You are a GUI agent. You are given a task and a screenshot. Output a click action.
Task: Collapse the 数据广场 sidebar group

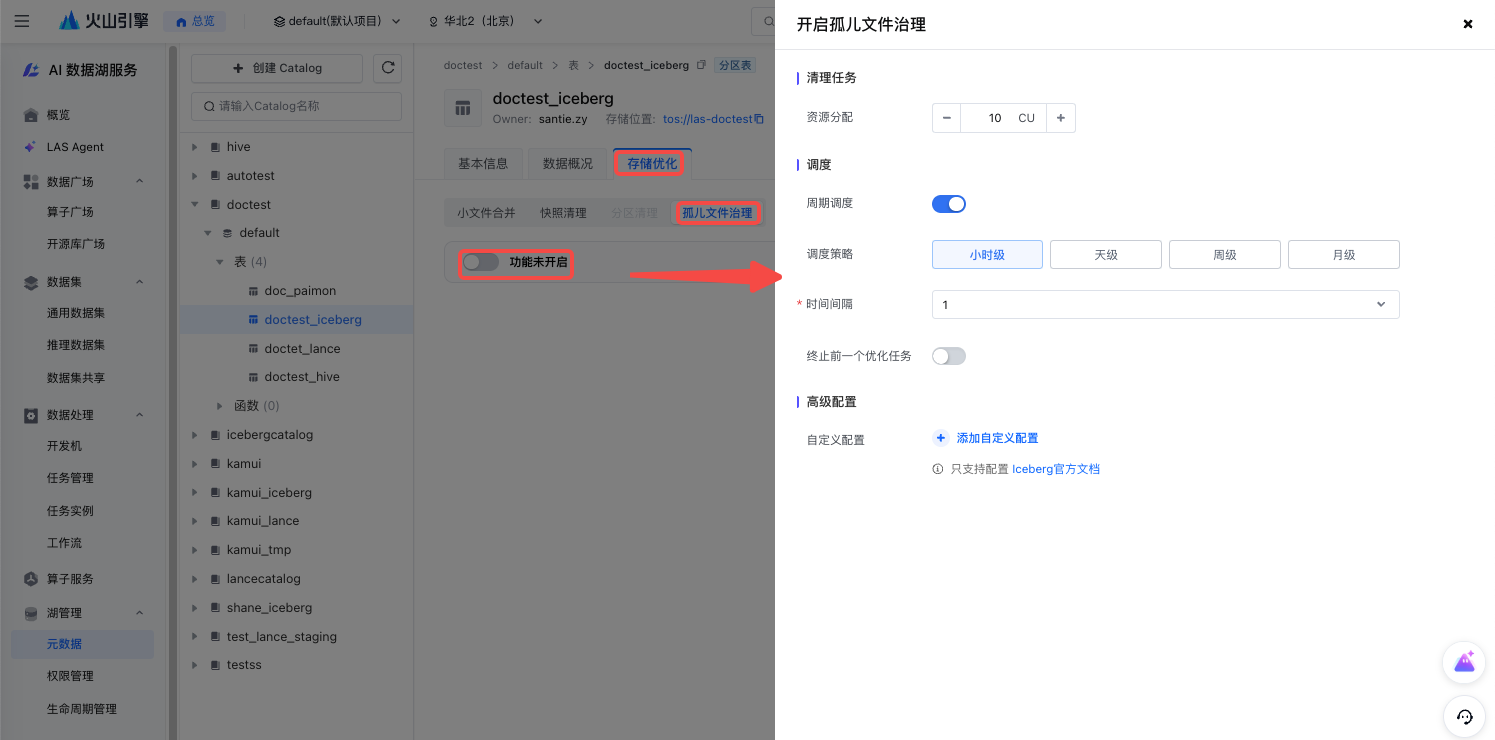[x=139, y=181]
